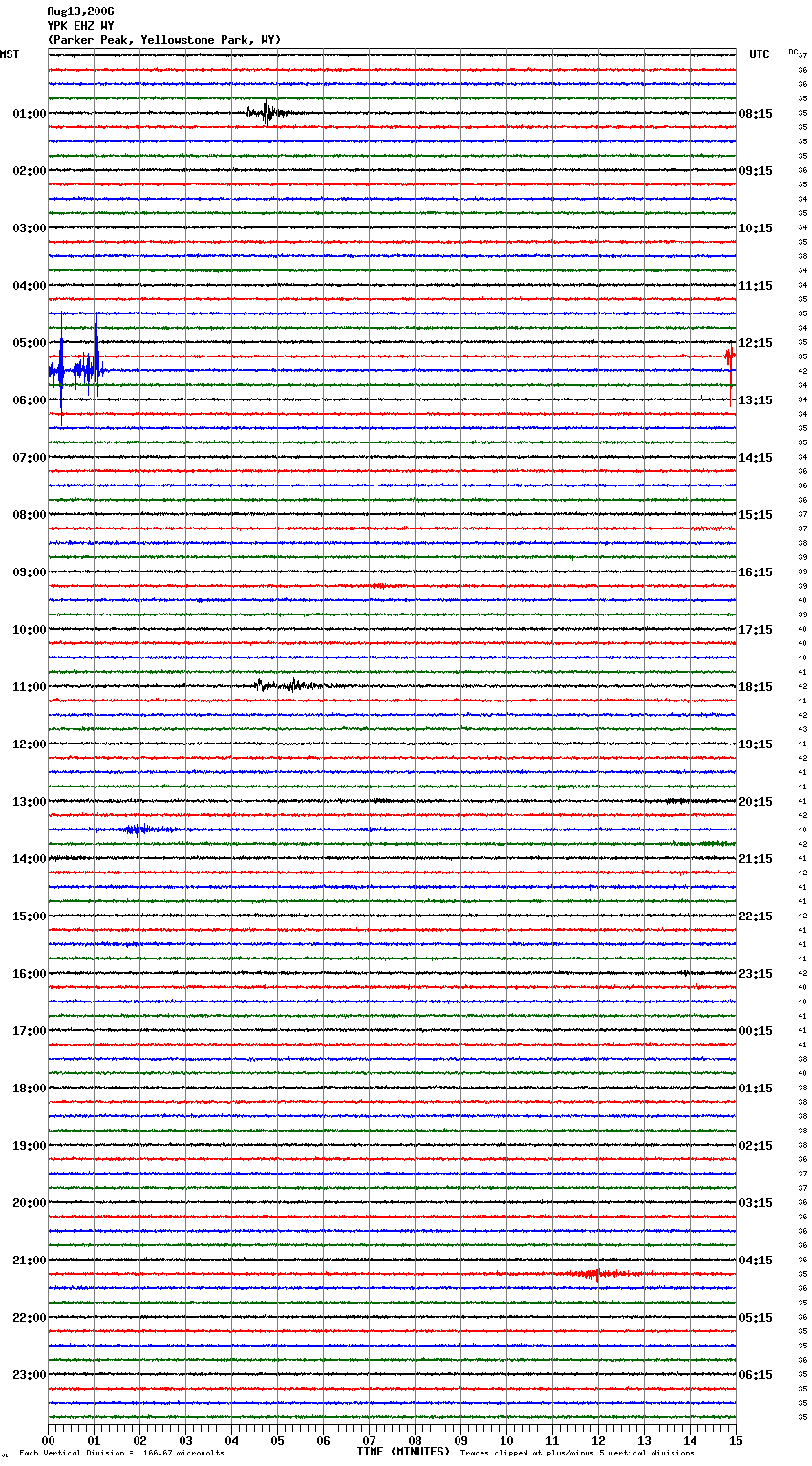Viewport: 812px width, 1466px height.
Task: Select the 21:00 MST time label
Action: pos(30,1261)
